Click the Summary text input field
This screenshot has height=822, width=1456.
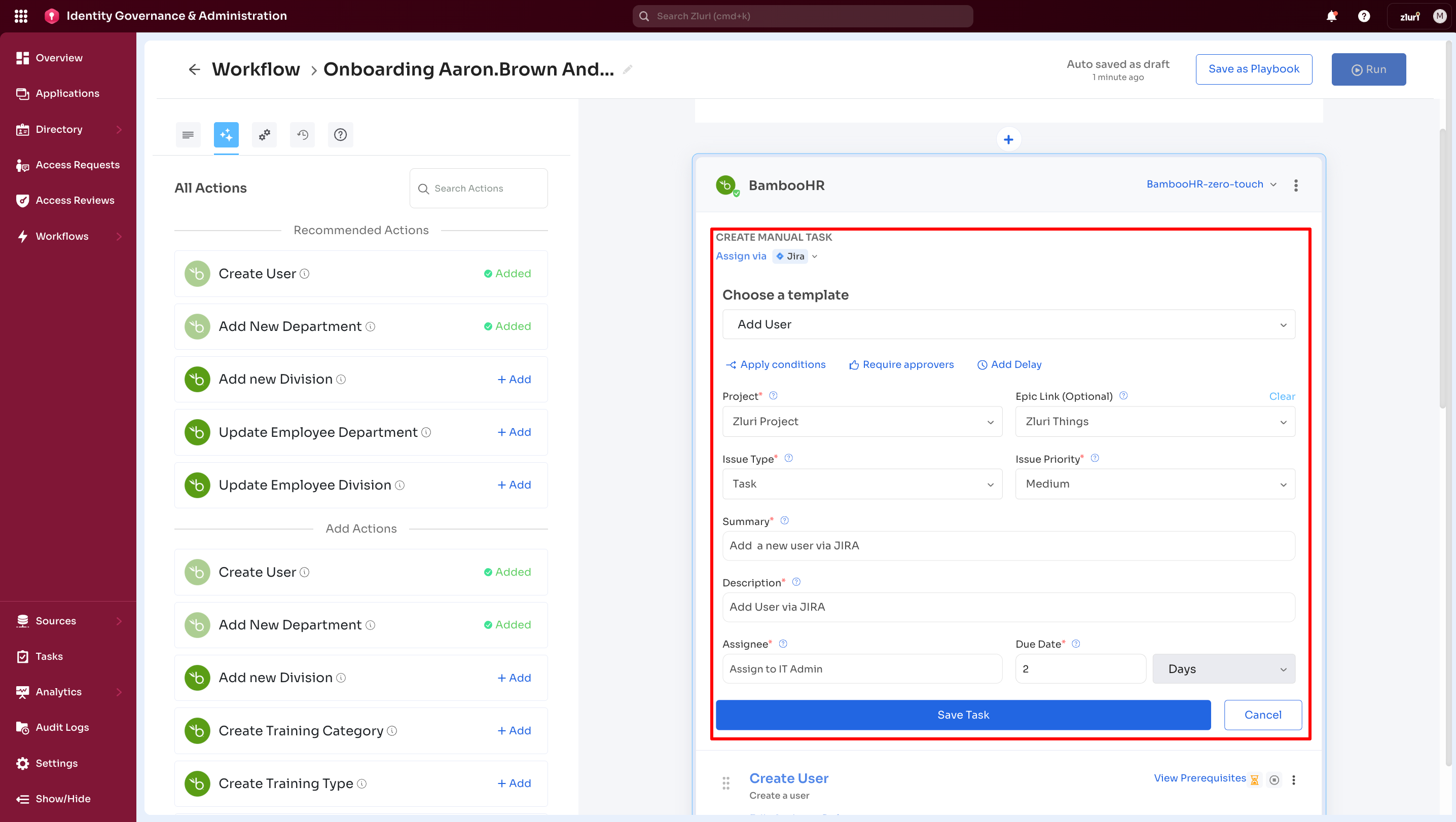1008,546
